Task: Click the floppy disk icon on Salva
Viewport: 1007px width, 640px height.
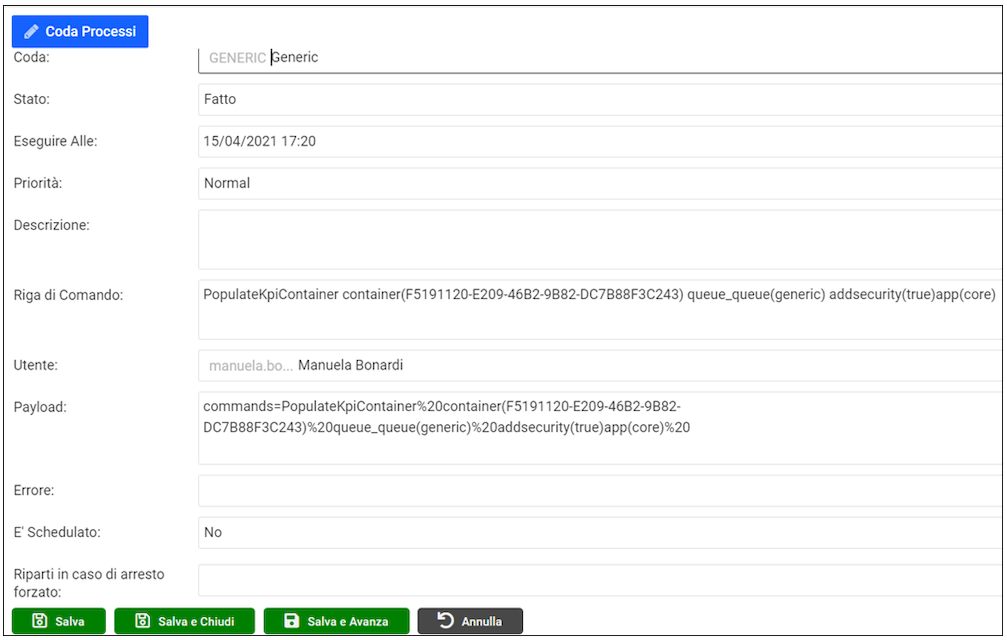Action: (x=40, y=622)
